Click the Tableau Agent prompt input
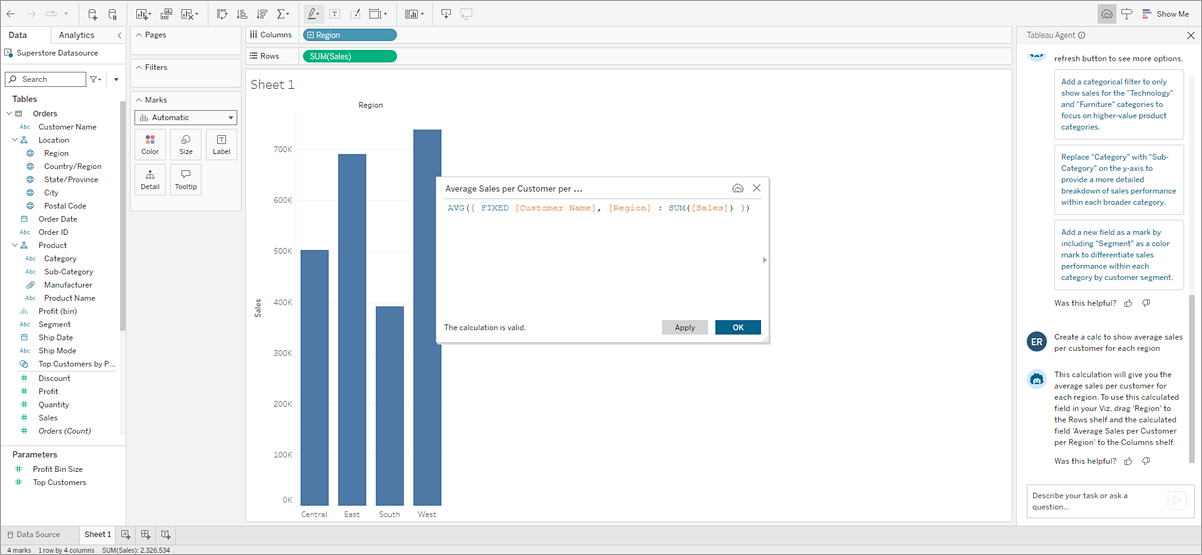 pos(1095,501)
